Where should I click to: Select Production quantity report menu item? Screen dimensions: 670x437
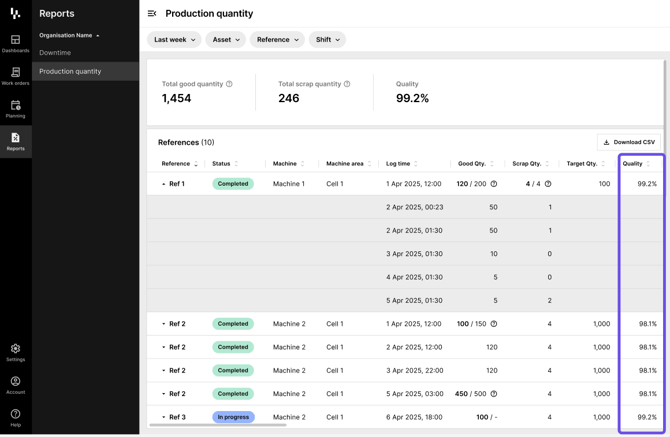(70, 71)
